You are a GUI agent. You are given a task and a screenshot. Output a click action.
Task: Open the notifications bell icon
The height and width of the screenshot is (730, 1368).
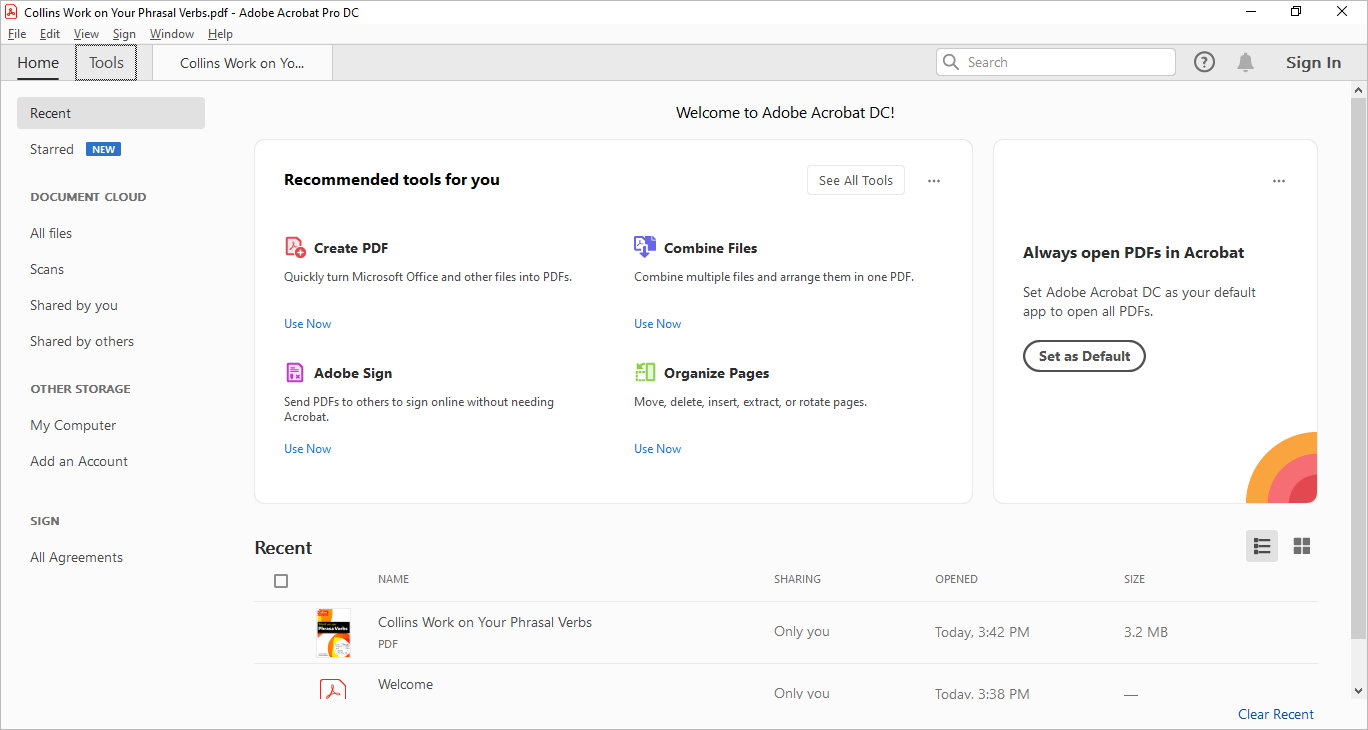(x=1245, y=62)
